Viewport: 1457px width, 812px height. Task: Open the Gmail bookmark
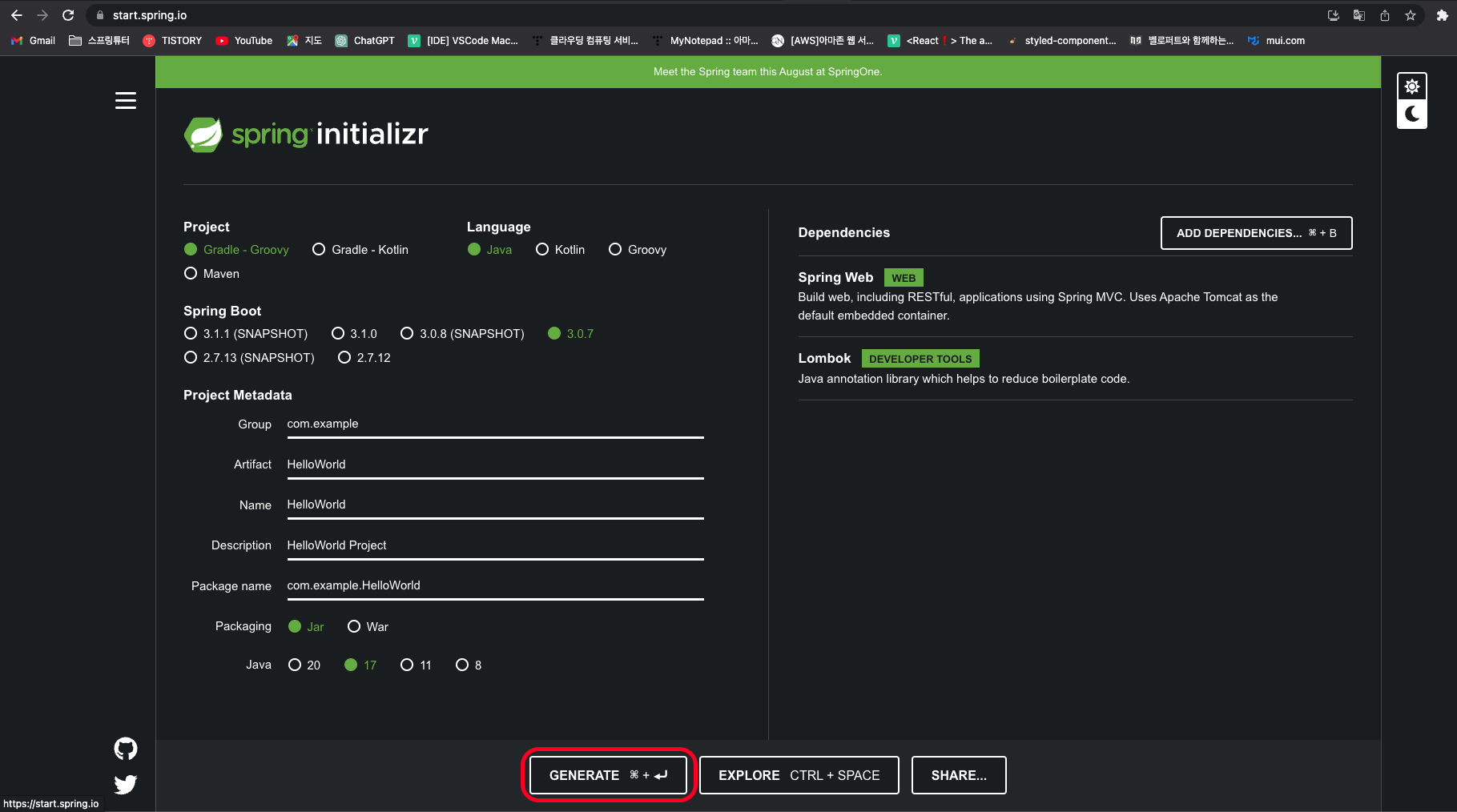tap(33, 41)
